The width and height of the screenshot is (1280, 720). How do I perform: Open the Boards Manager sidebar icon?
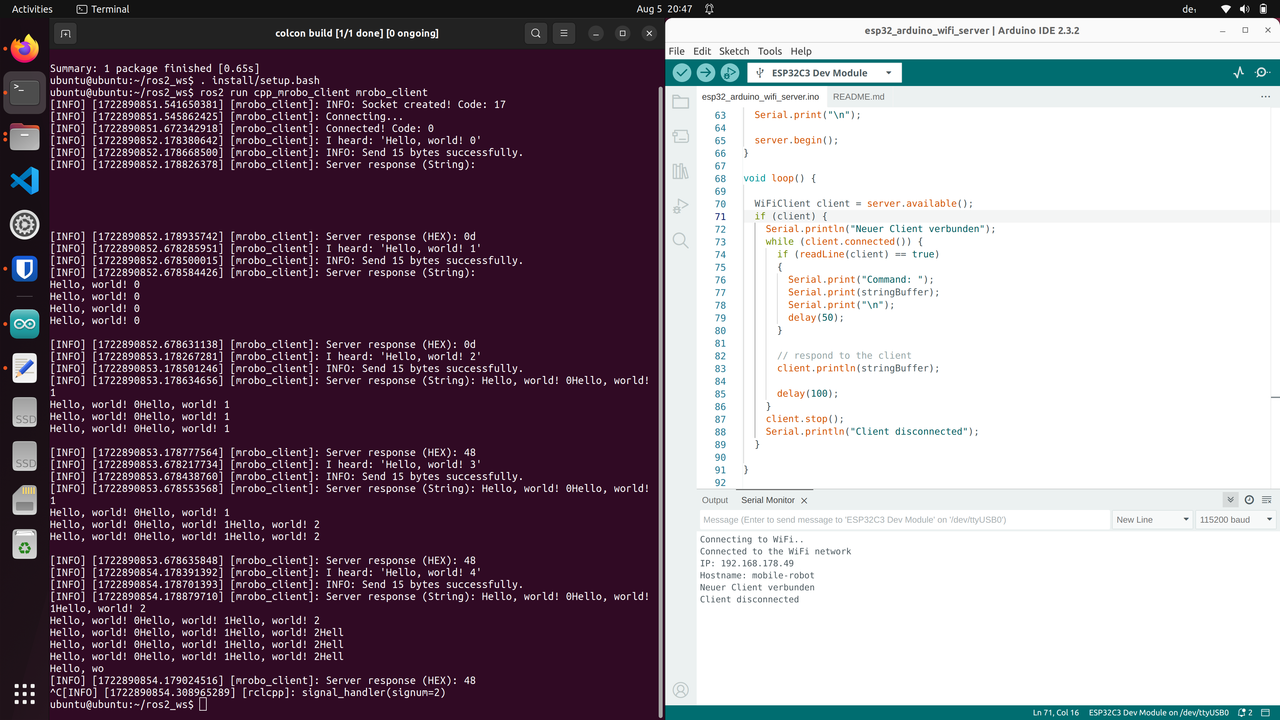[681, 136]
